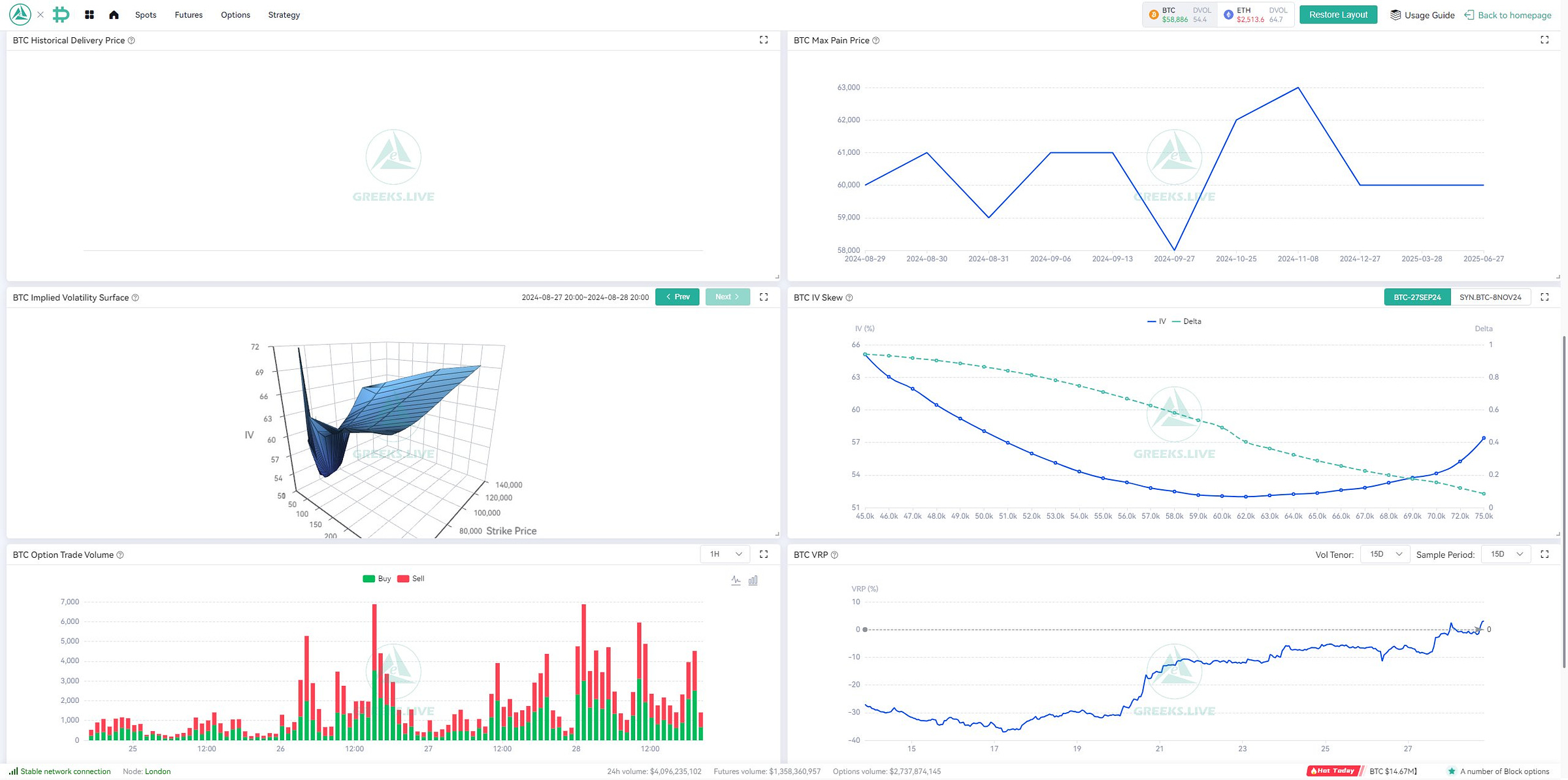Open the Sample Period 15D dropdown
1568x780 pixels.
pyautogui.click(x=1506, y=554)
